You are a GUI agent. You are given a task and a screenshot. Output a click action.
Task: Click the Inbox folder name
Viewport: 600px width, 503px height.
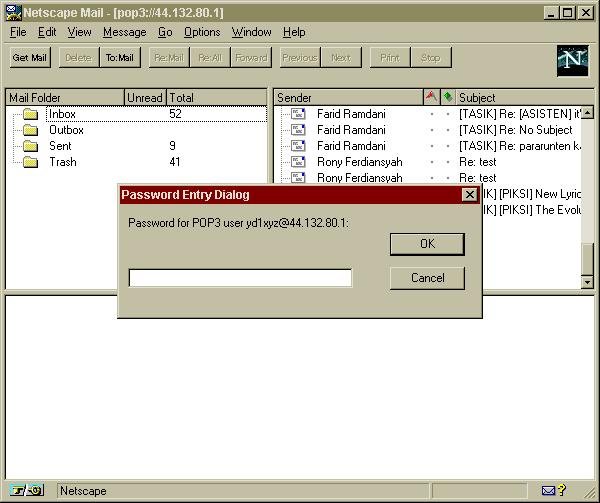[62, 114]
